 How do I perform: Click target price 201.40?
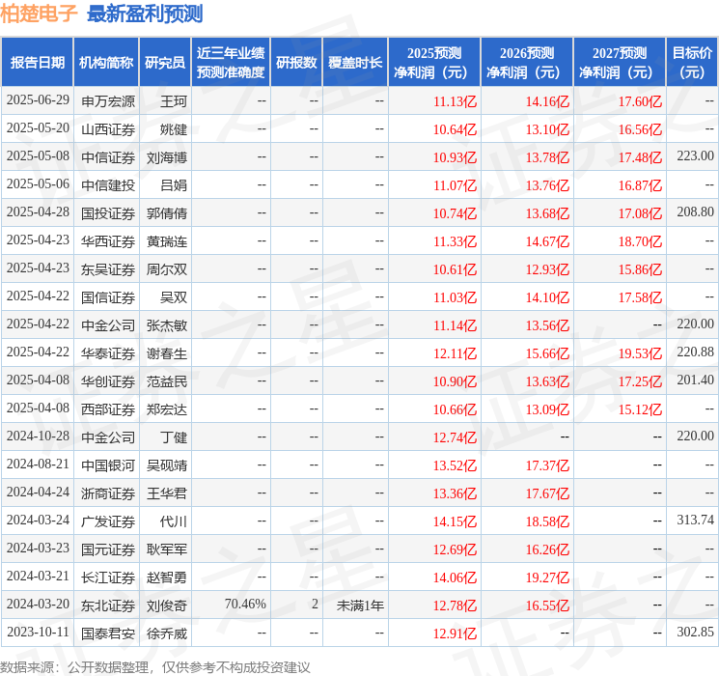(695, 380)
